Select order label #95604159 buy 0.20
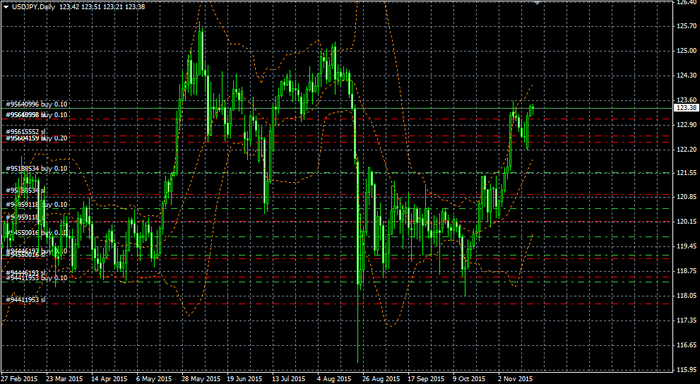The image size is (700, 384). (37, 138)
